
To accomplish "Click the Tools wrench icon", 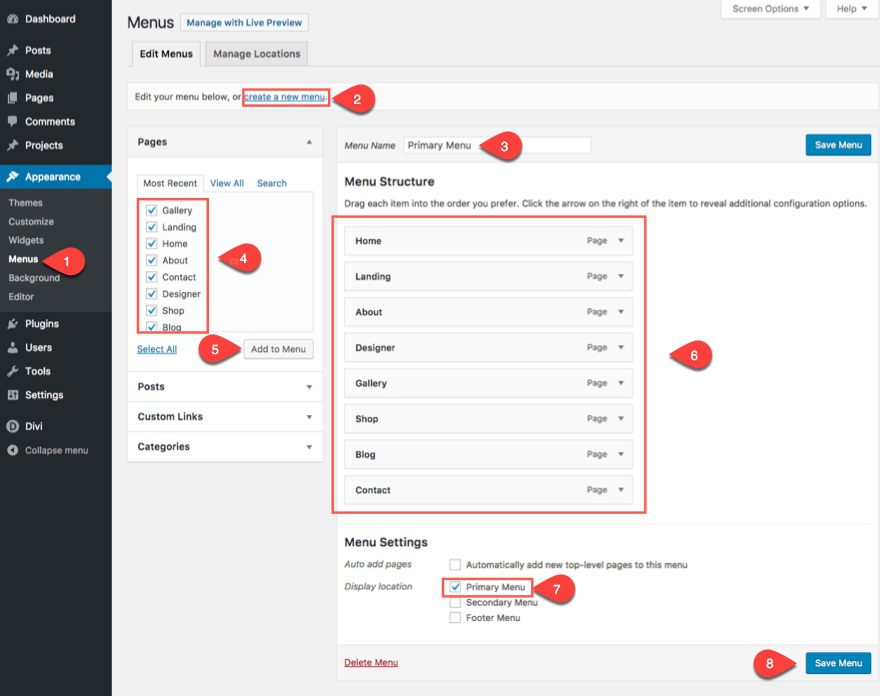I will [x=12, y=371].
